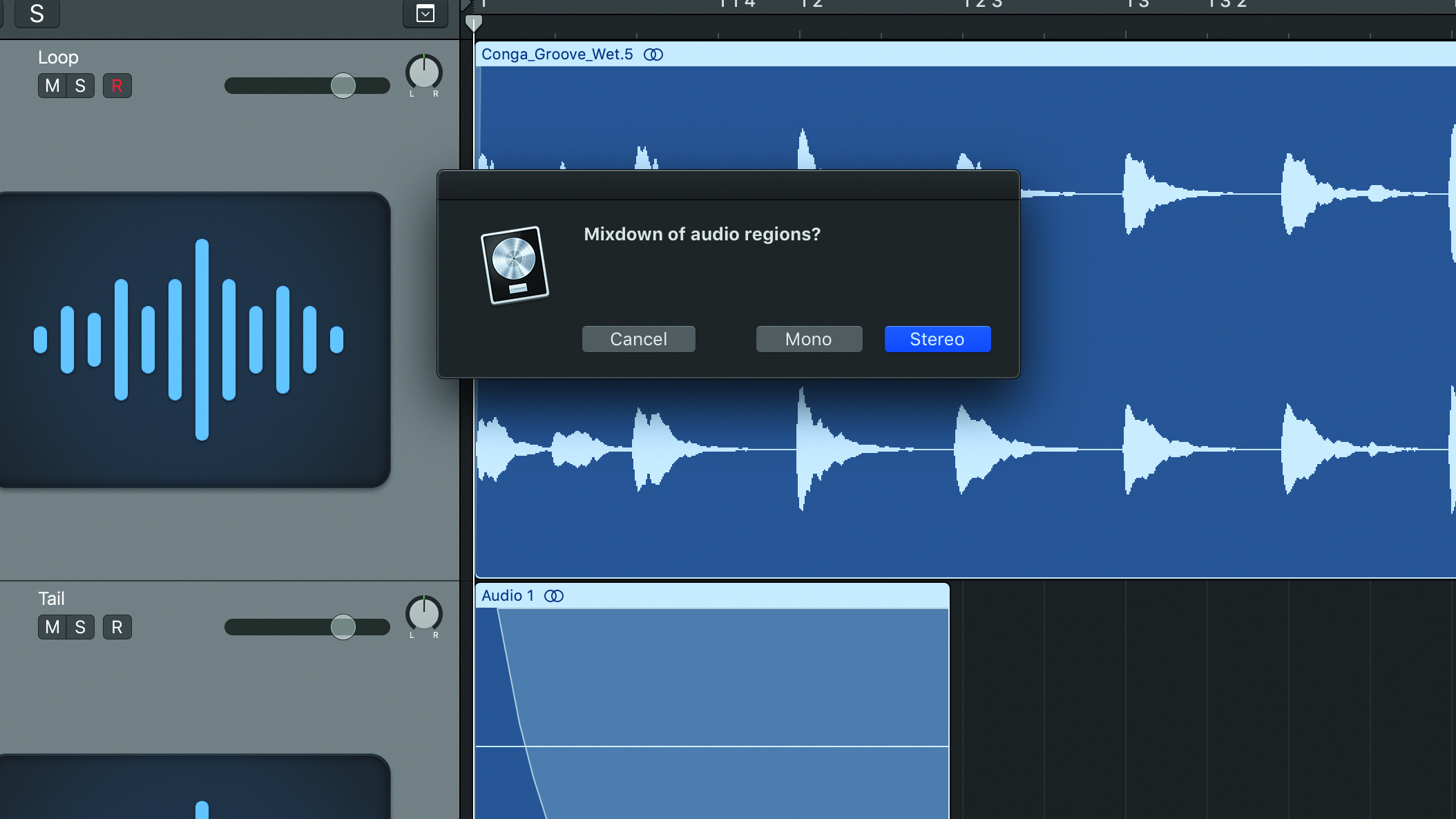Click the Tail track waveform icon
This screenshot has width=1456, height=819.
[193, 787]
